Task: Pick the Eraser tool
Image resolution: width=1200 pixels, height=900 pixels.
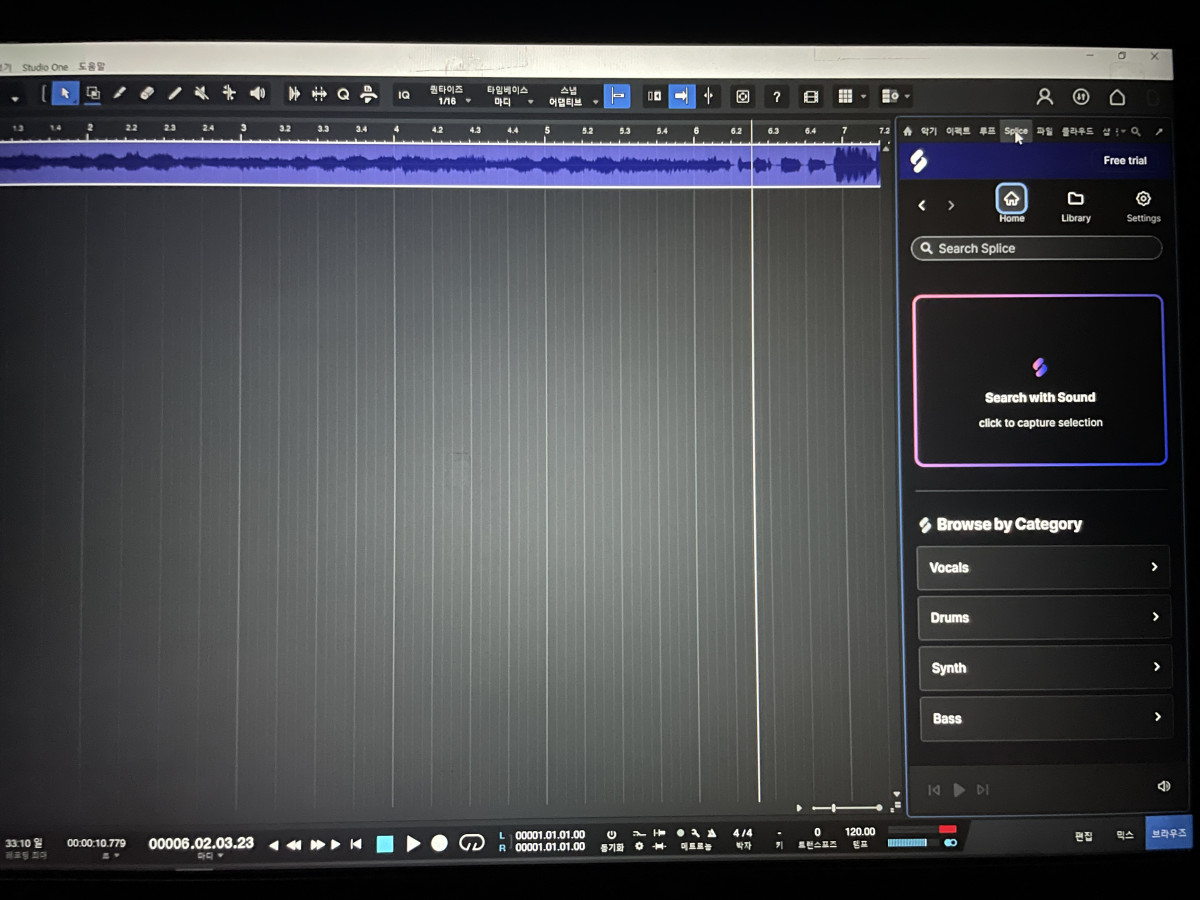Action: (147, 94)
